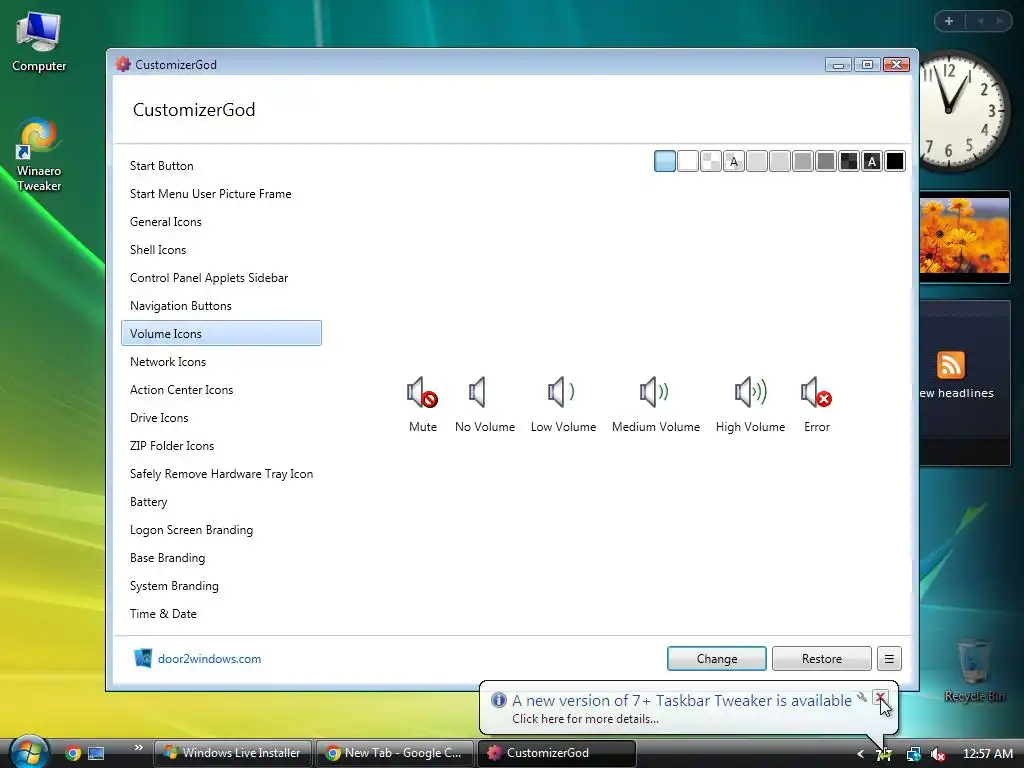
Task: Choose the dark checkerboard background swatch
Action: [849, 161]
